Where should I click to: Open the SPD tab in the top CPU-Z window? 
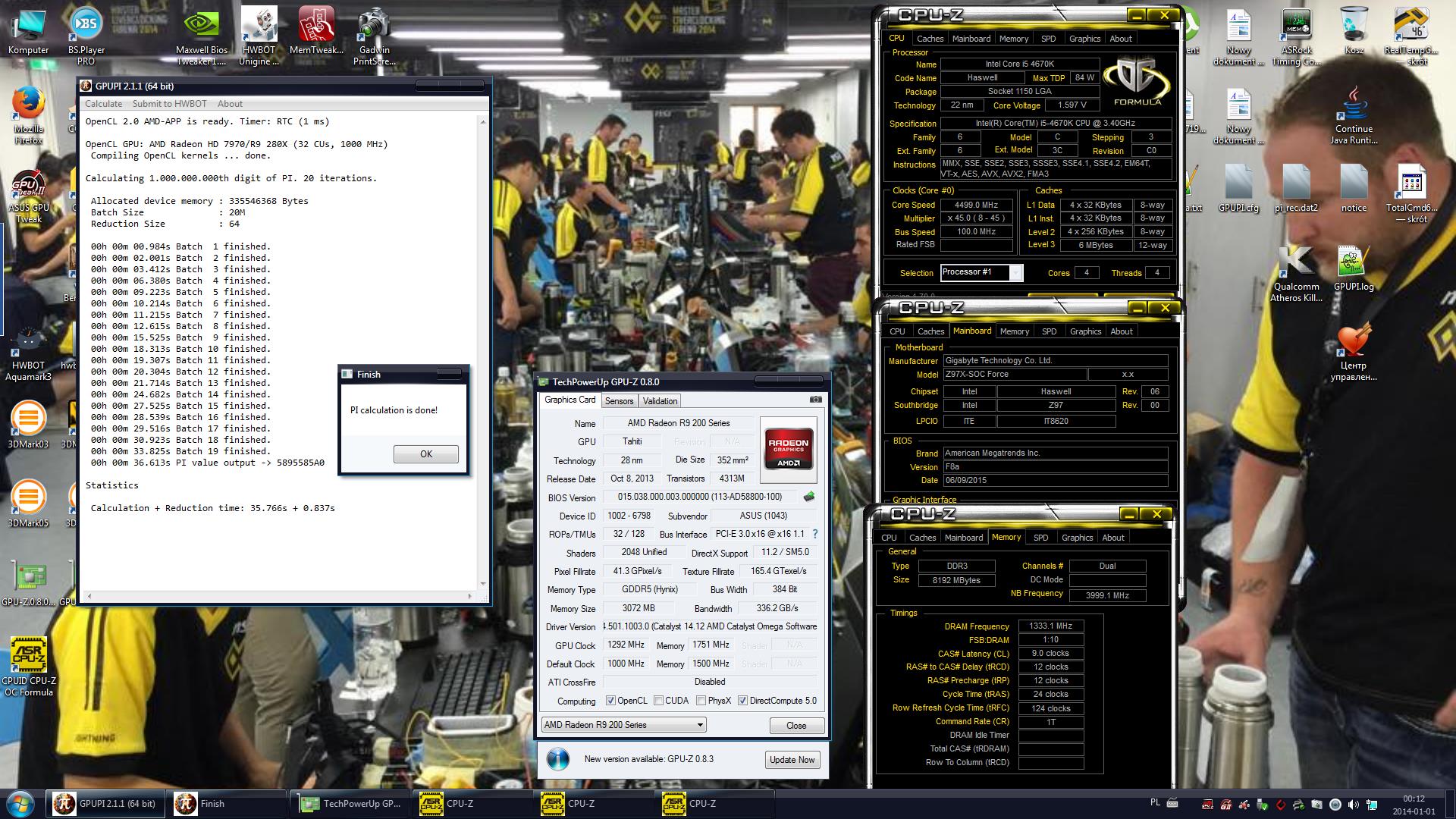point(1048,39)
